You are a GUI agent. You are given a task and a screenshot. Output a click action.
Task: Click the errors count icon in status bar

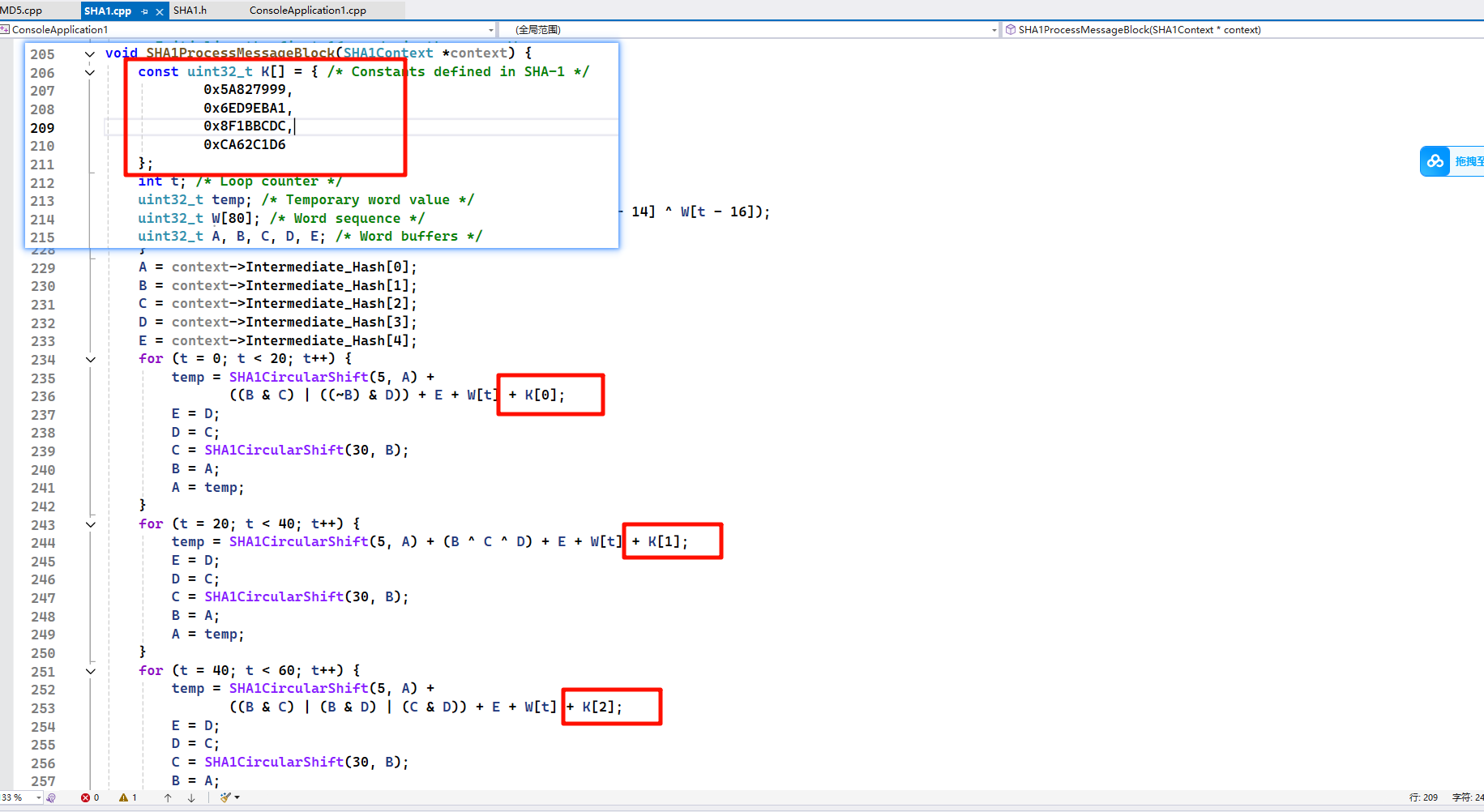pyautogui.click(x=86, y=797)
